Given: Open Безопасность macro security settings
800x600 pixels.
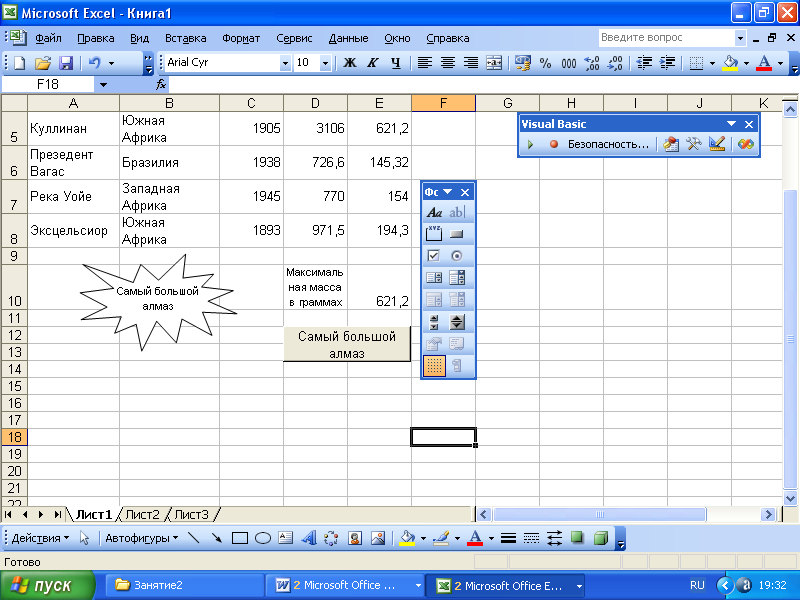Looking at the screenshot, I should click(608, 144).
